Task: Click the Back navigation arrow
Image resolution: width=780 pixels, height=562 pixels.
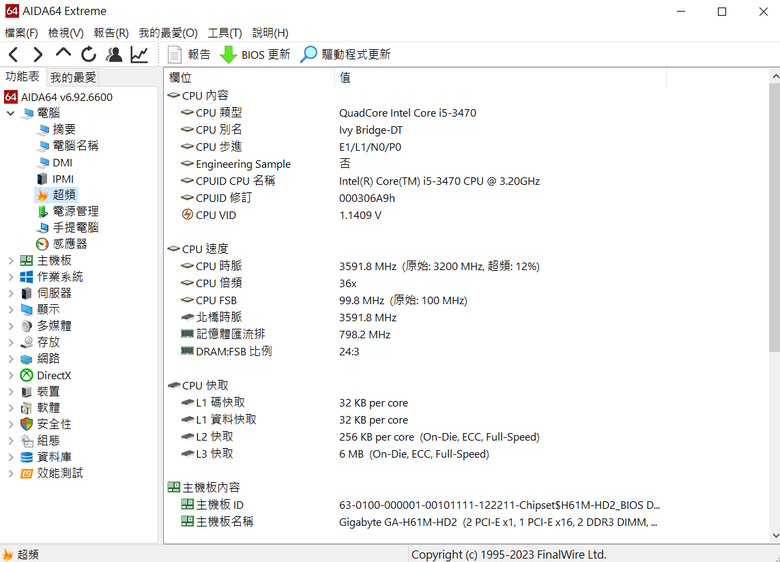Action: 13,54
